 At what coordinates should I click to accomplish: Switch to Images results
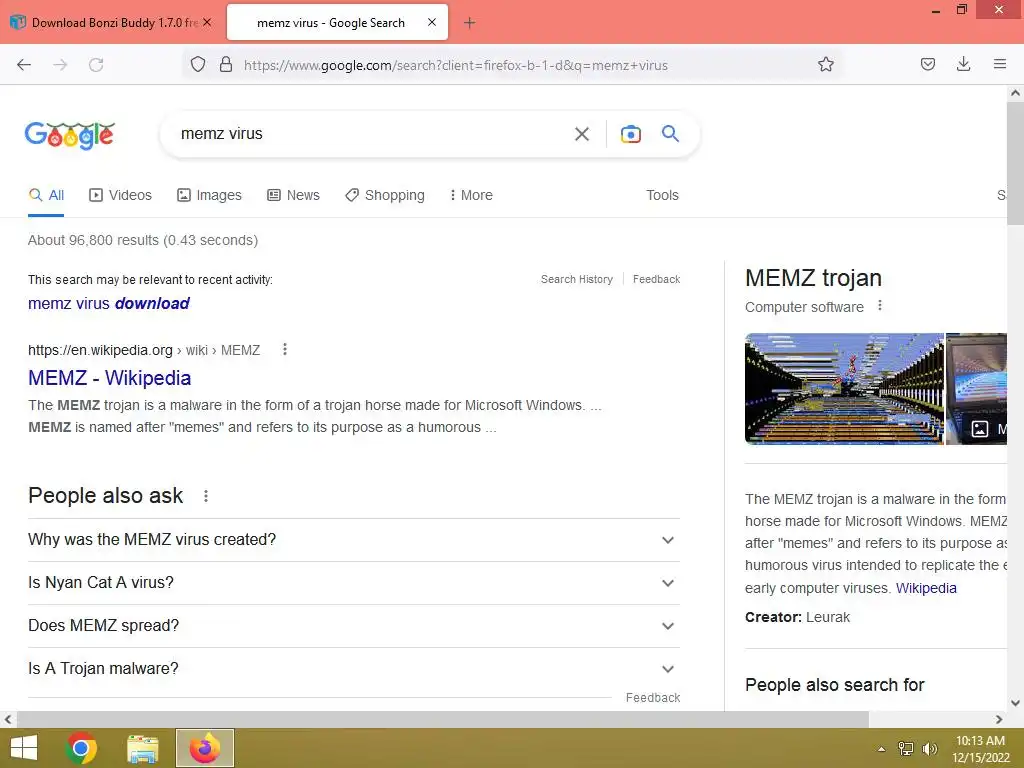[x=209, y=195]
